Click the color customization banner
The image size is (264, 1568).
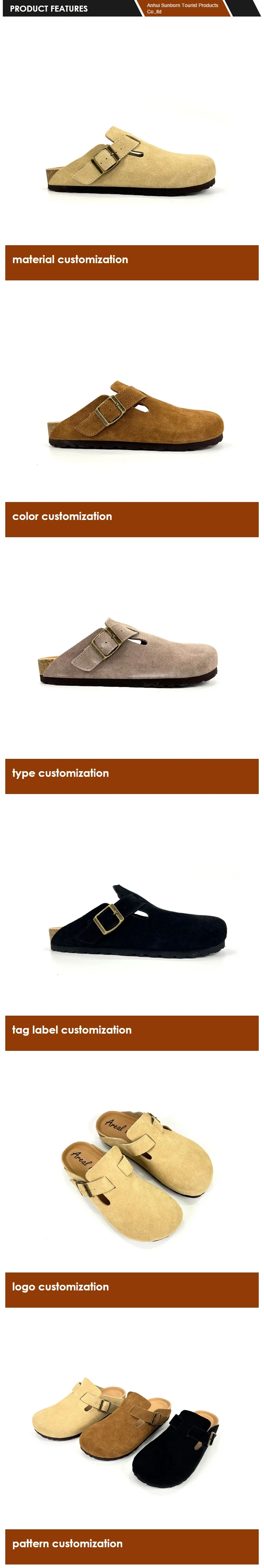tap(132, 519)
